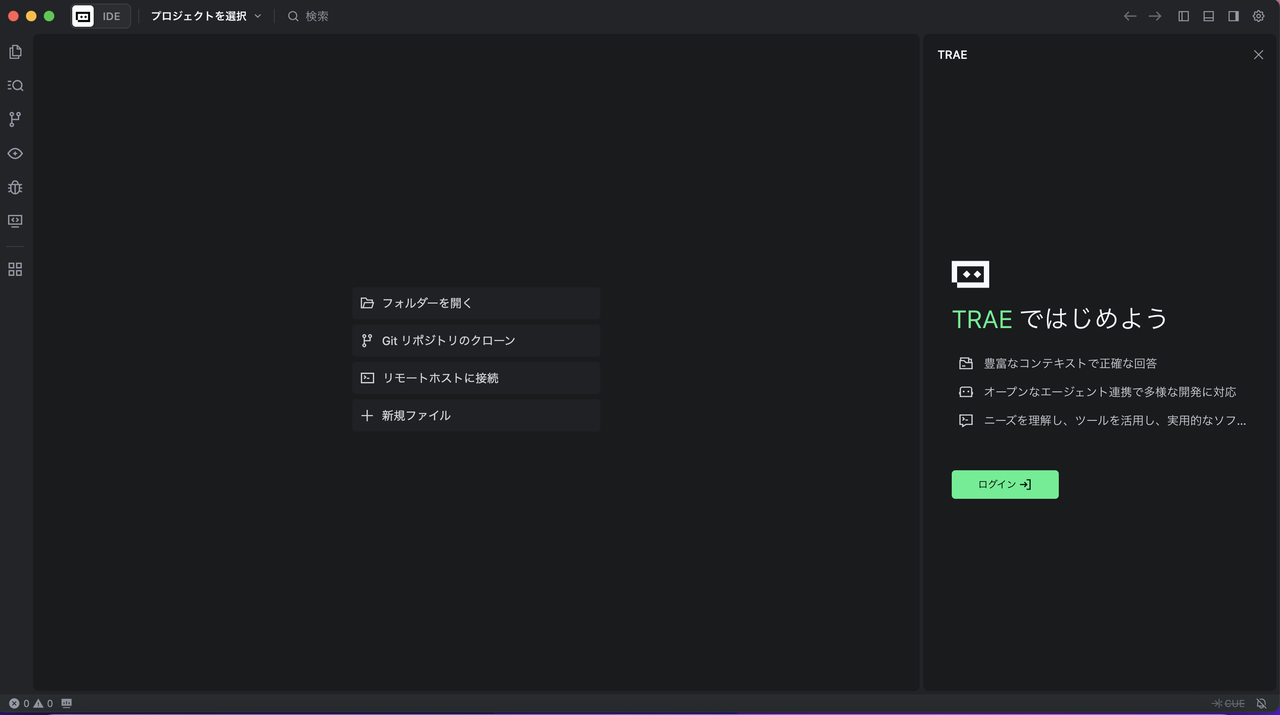The height and width of the screenshot is (715, 1280).
Task: Close the TRAE side panel
Action: [x=1258, y=55]
